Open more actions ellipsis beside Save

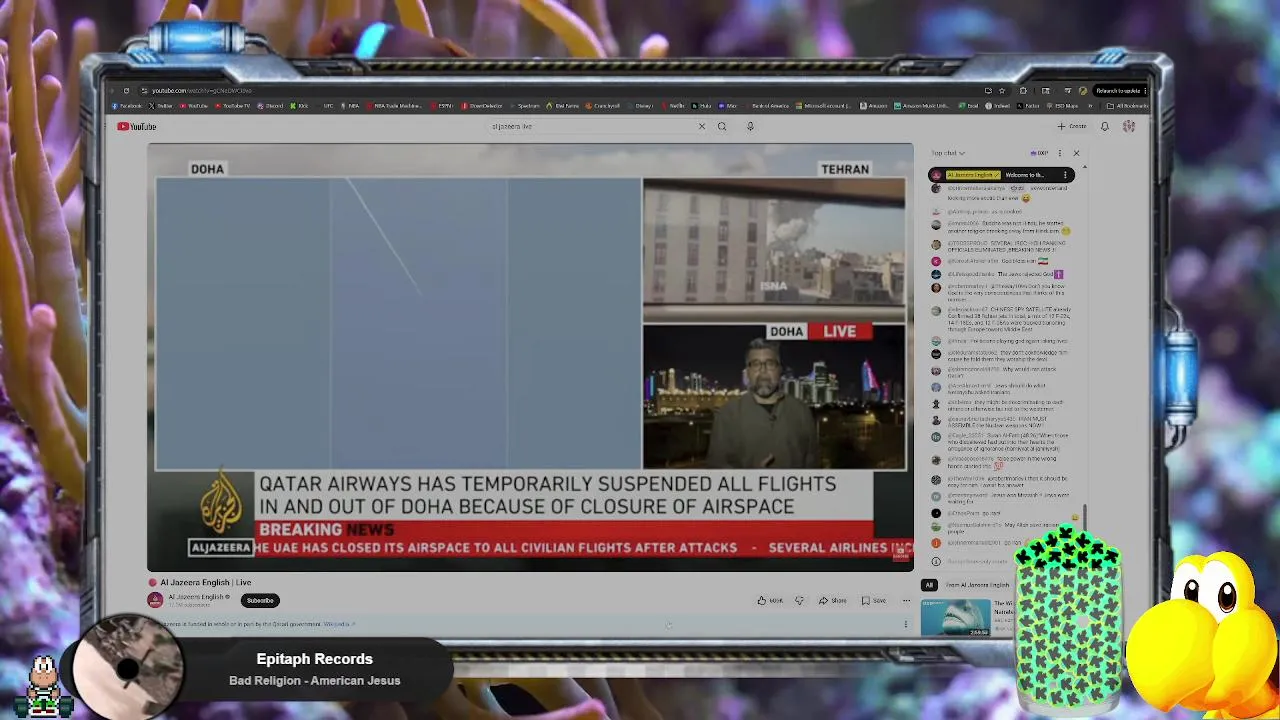coord(906,600)
